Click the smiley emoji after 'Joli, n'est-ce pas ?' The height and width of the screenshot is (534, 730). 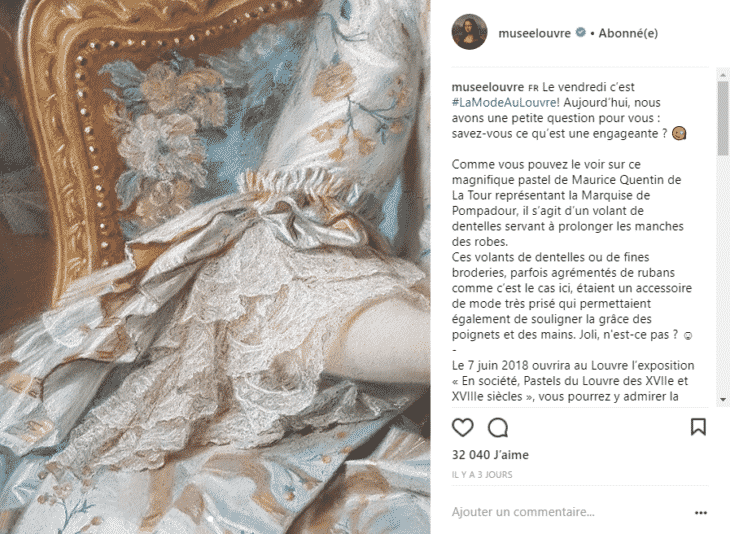pyautogui.click(x=687, y=335)
